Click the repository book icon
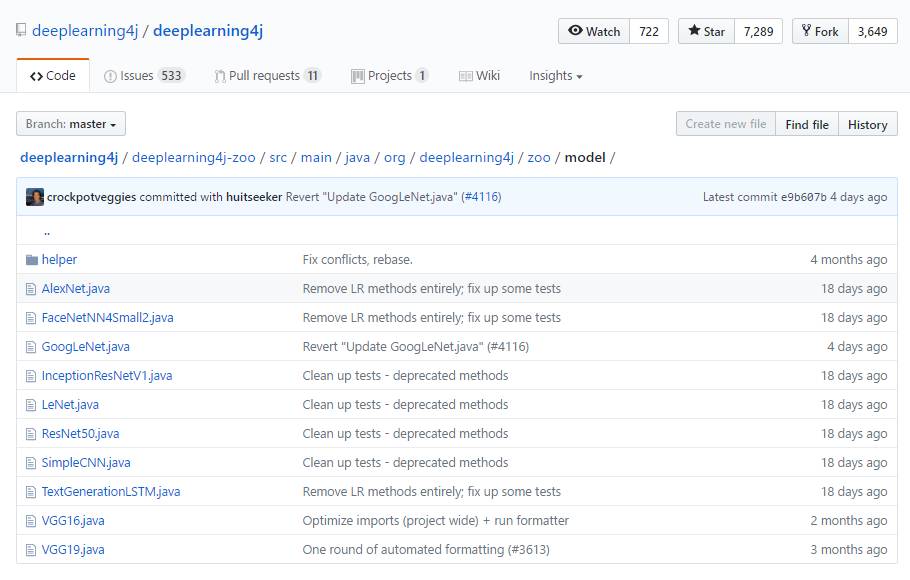 21,30
